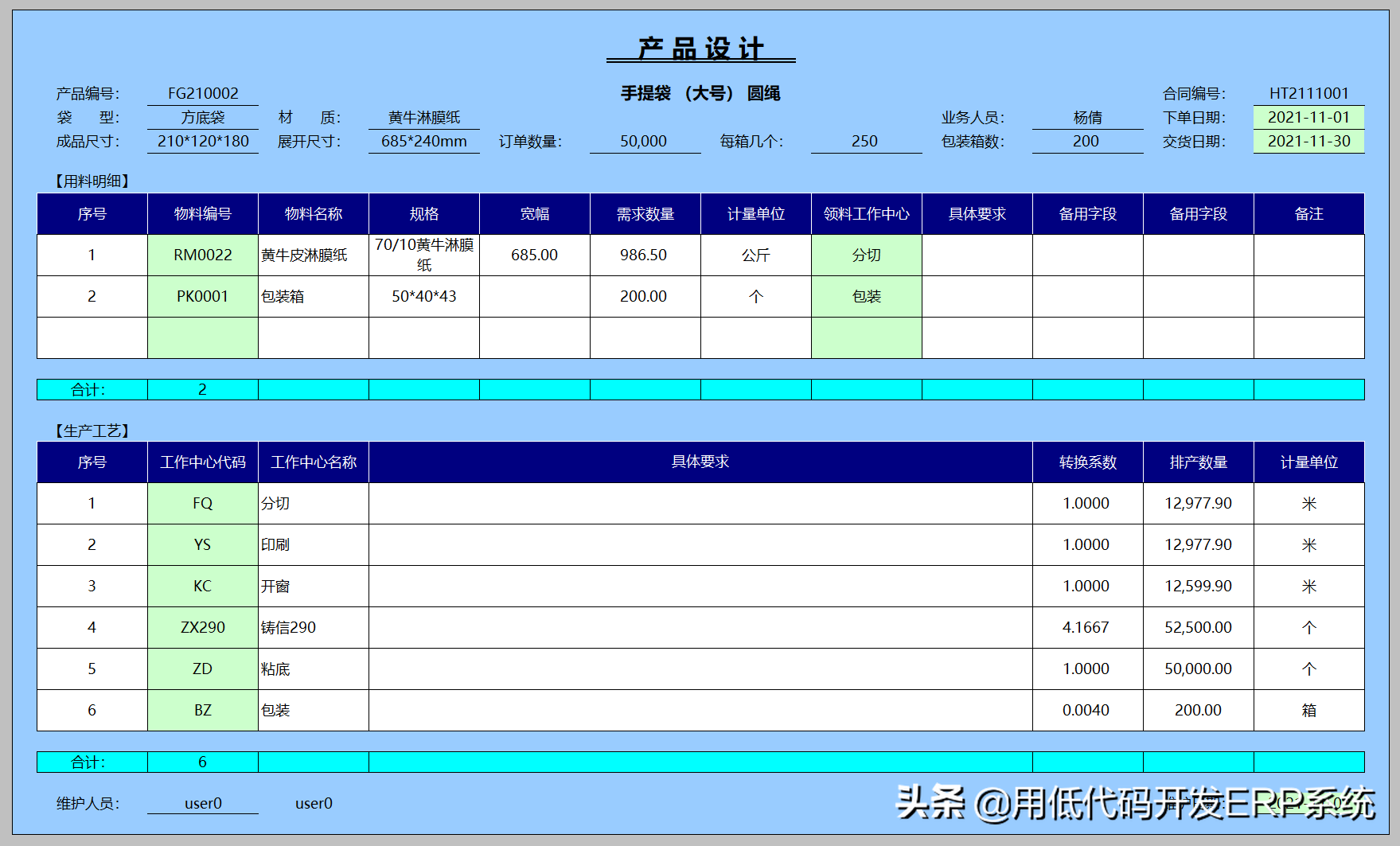Click the work center name 开窗
Screen dimensions: 1400x846
[x=314, y=587]
